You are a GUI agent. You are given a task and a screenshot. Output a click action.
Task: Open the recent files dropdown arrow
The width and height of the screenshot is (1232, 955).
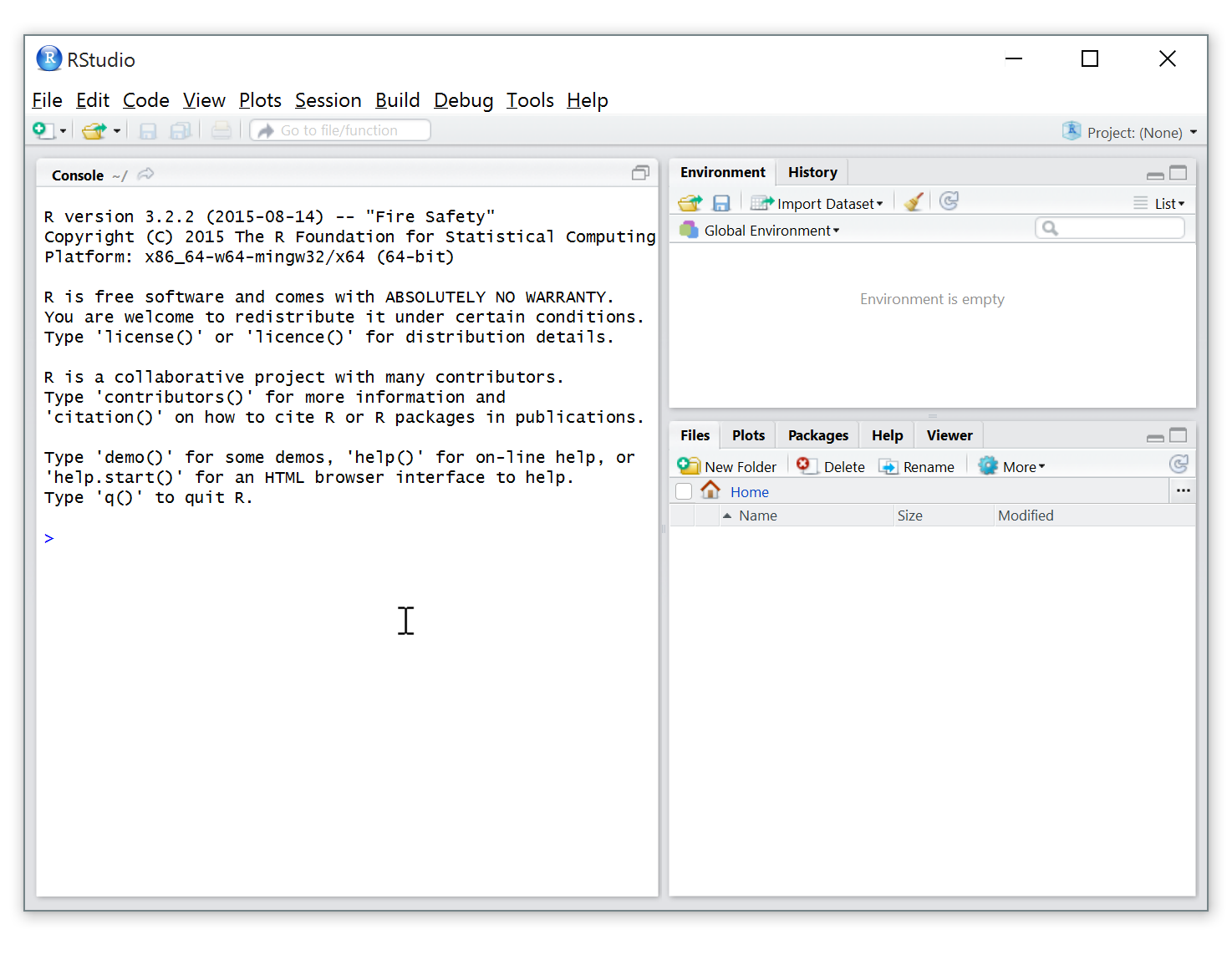[117, 131]
